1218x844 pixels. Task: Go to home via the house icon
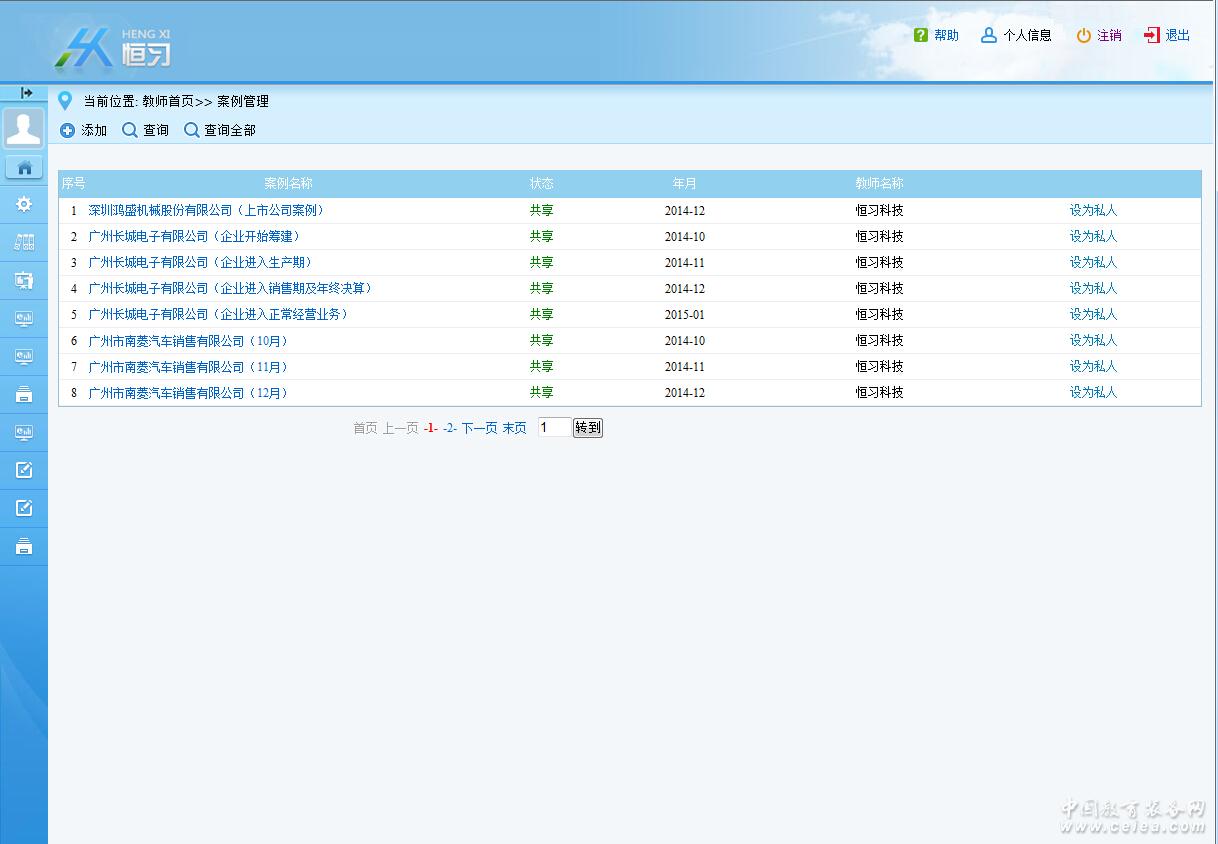tap(24, 167)
